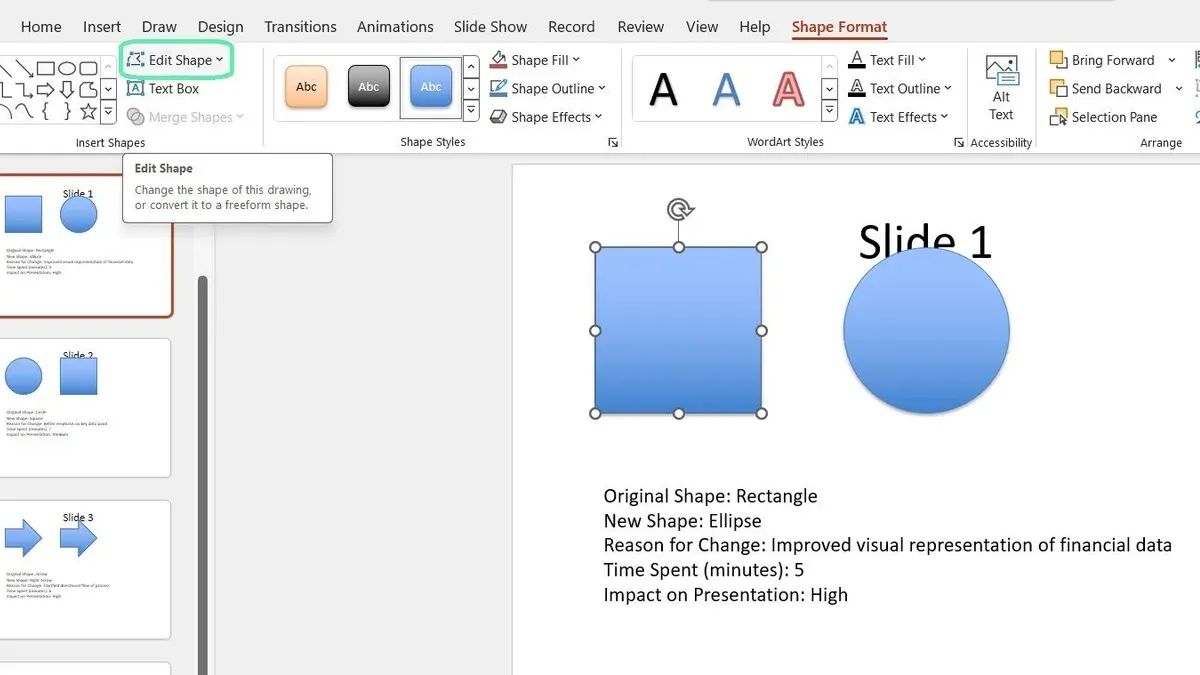
Task: Expand Send Backward options arrow
Action: [x=1179, y=88]
